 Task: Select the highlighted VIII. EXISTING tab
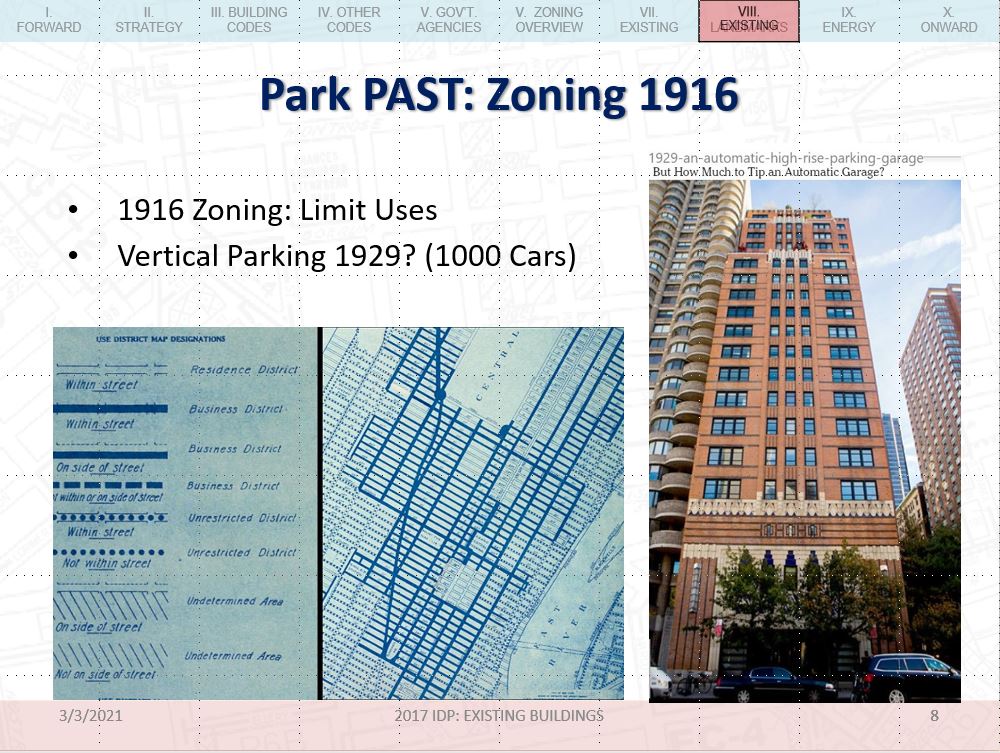tap(749, 21)
